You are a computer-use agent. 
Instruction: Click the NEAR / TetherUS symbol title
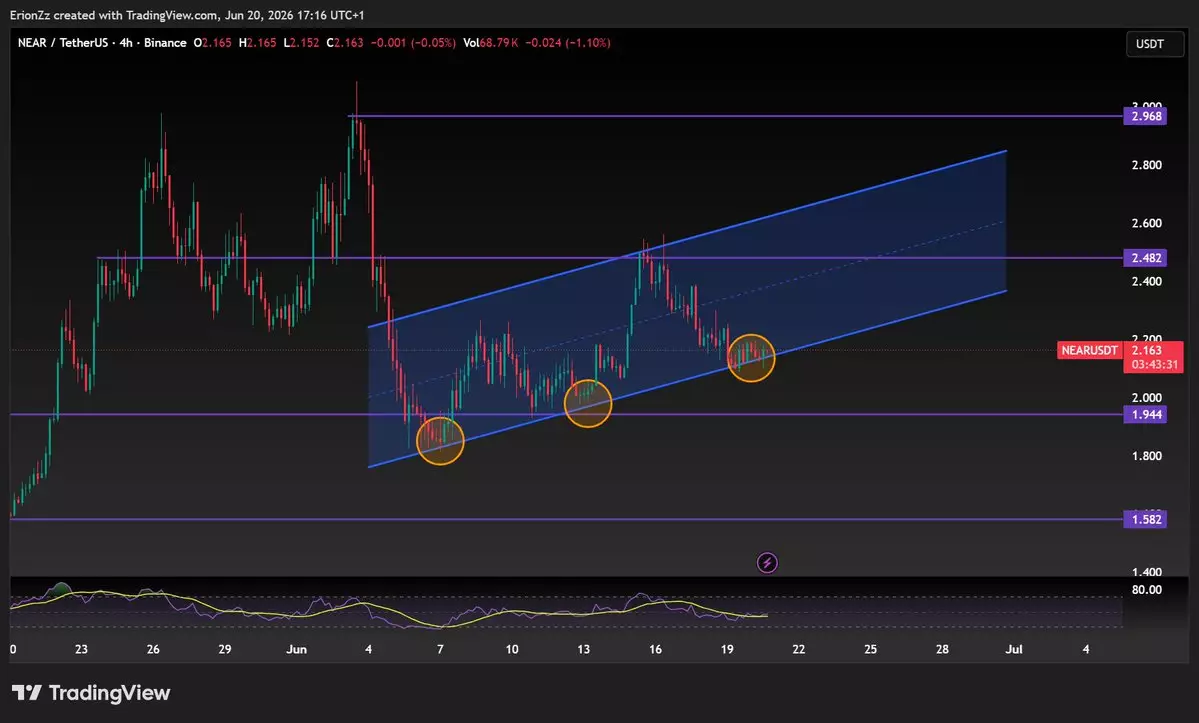pos(63,43)
